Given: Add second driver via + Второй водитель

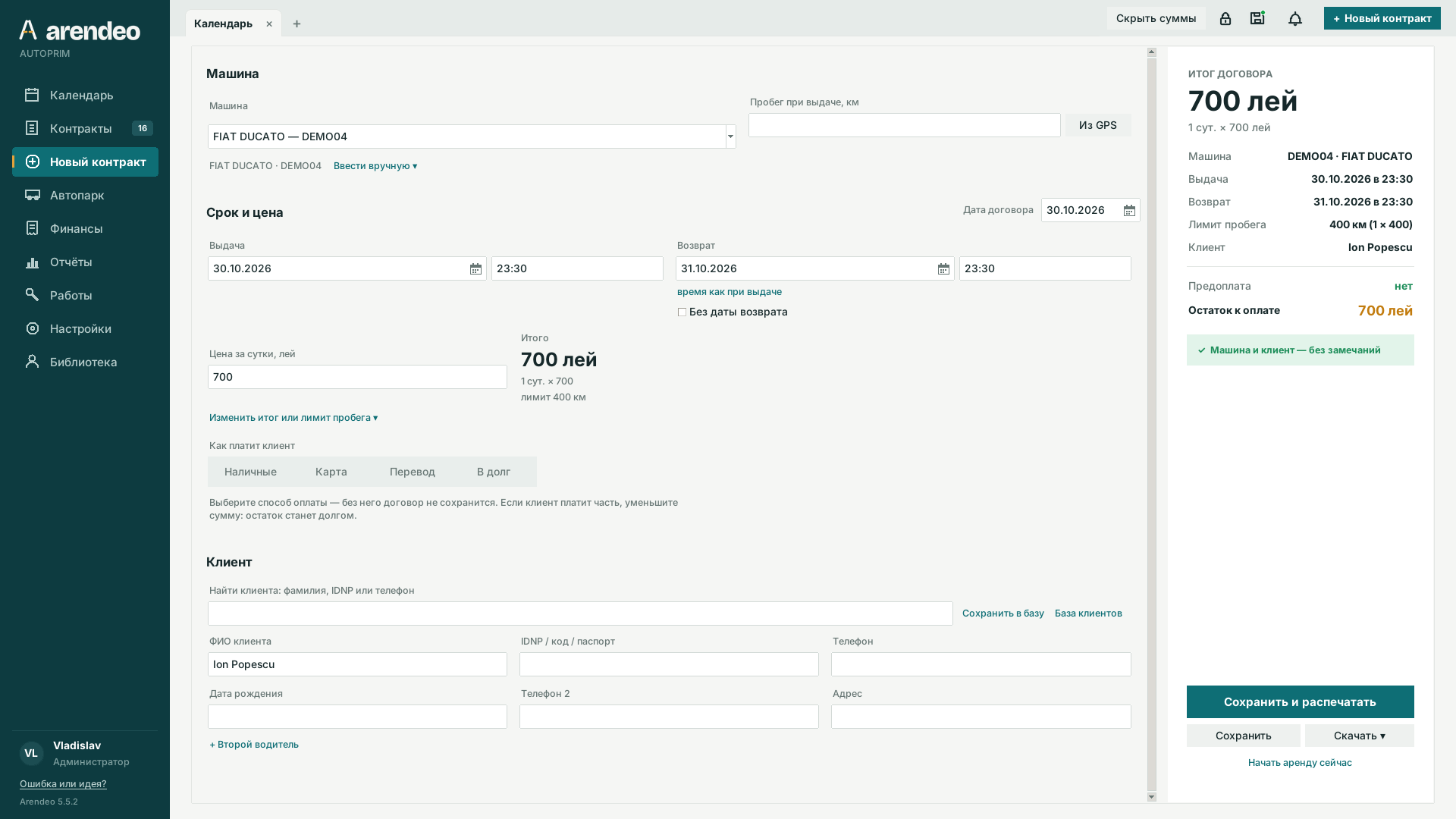Looking at the screenshot, I should pyautogui.click(x=254, y=745).
